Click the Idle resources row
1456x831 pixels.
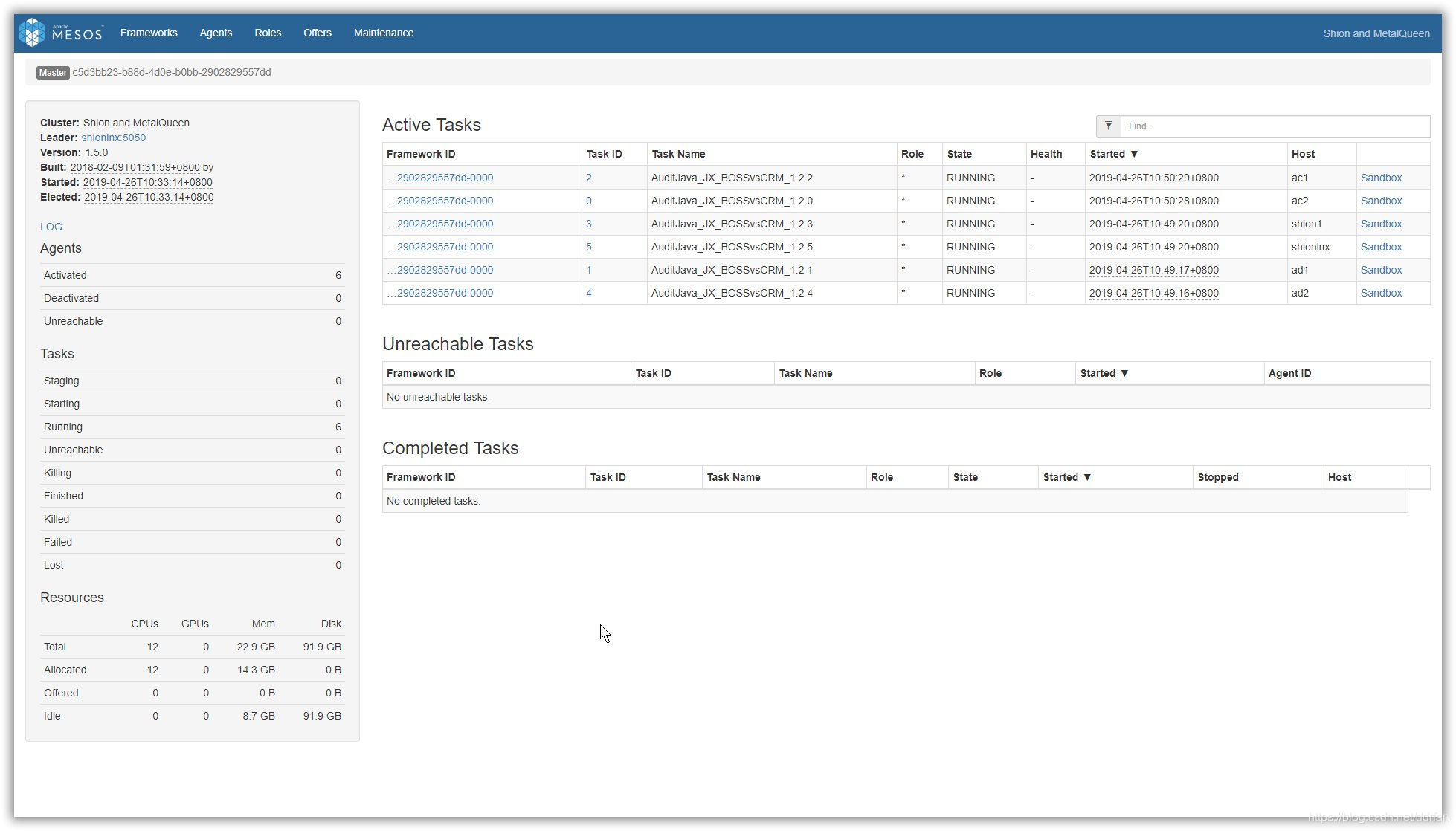click(193, 716)
